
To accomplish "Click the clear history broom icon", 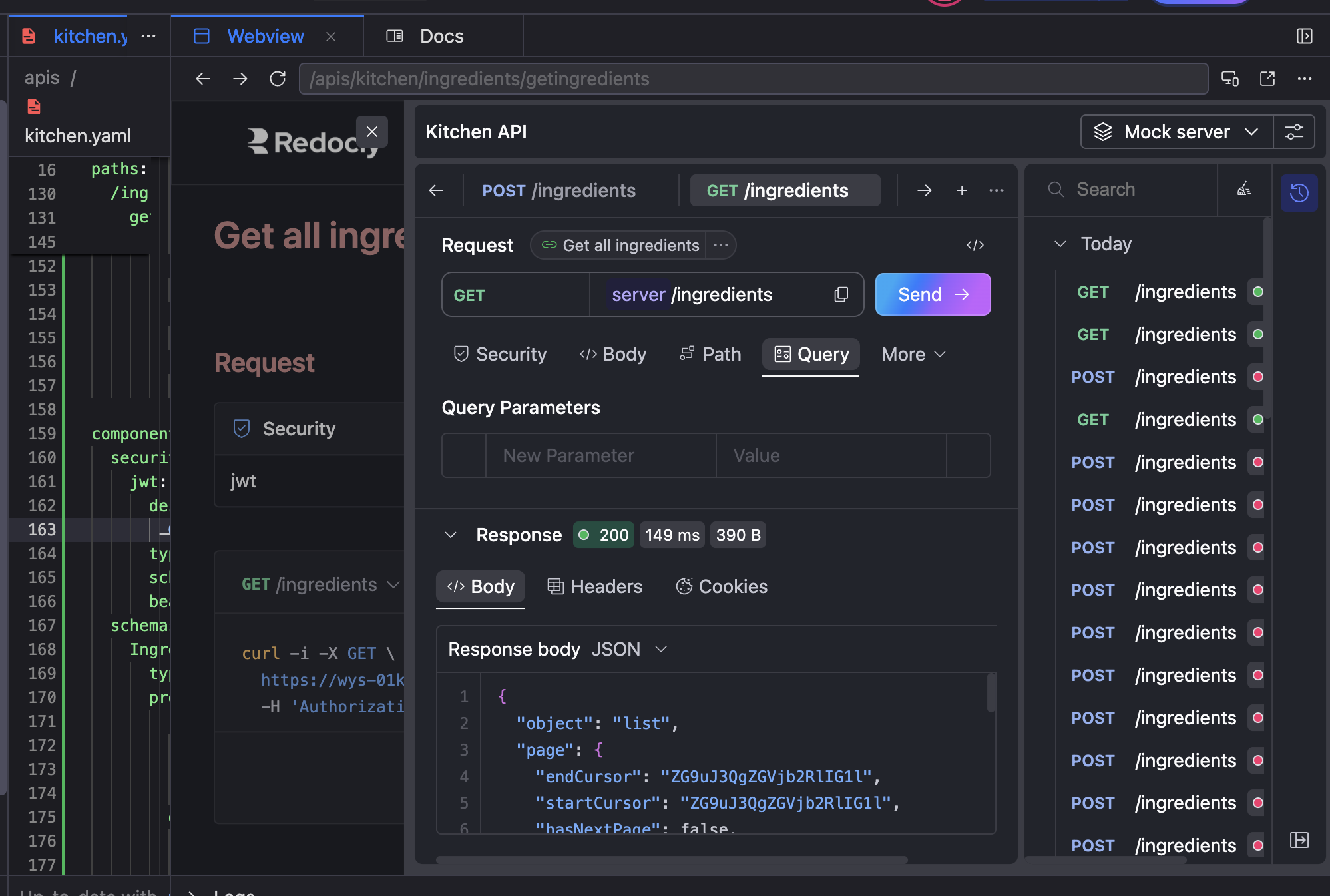I will 1243,190.
